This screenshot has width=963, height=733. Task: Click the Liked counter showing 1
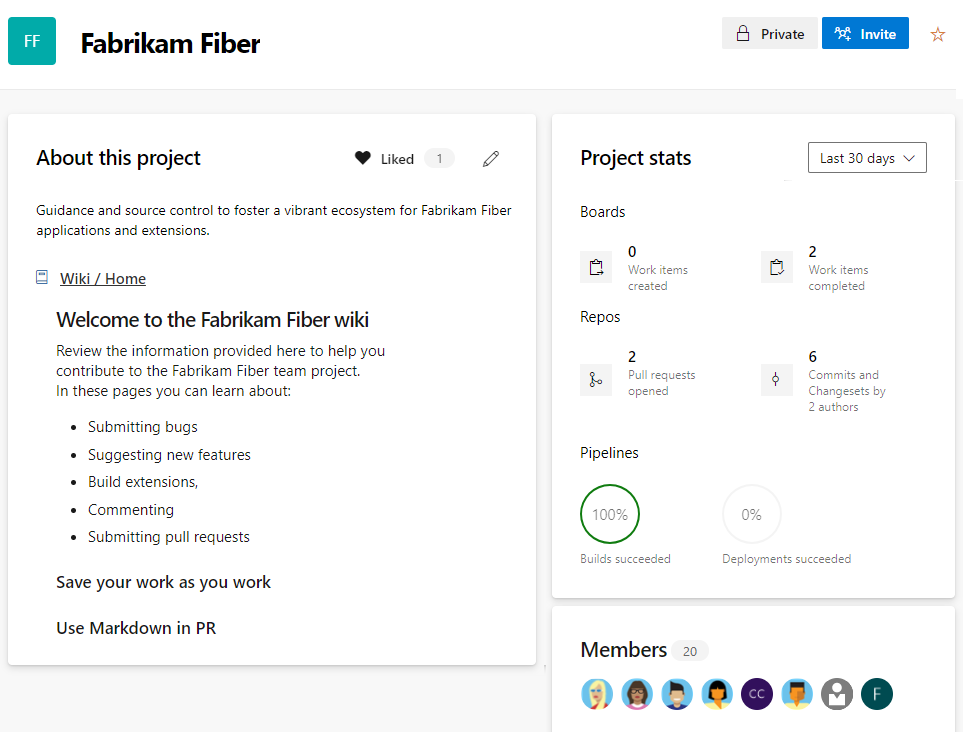point(440,158)
